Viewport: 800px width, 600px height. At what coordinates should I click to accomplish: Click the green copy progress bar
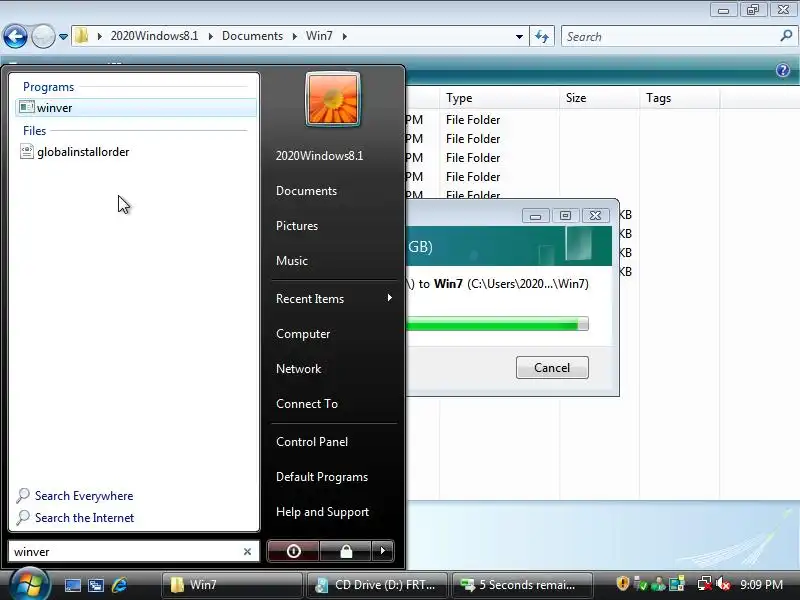pos(497,324)
